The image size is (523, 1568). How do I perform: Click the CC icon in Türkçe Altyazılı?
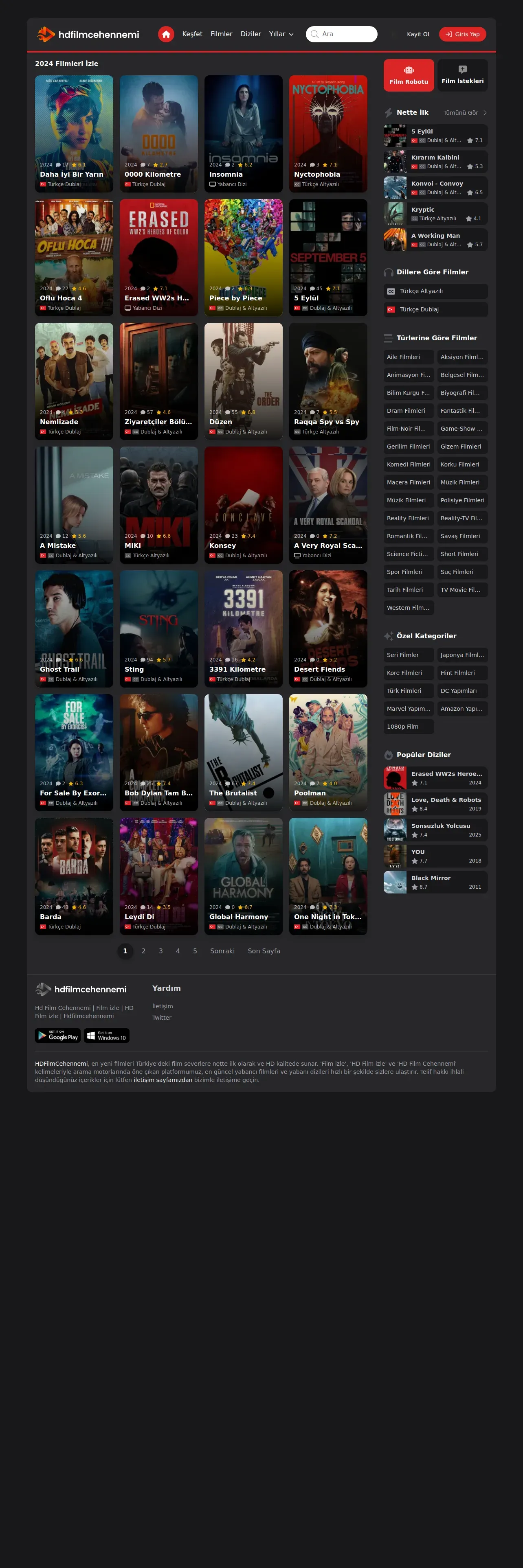pos(391,291)
